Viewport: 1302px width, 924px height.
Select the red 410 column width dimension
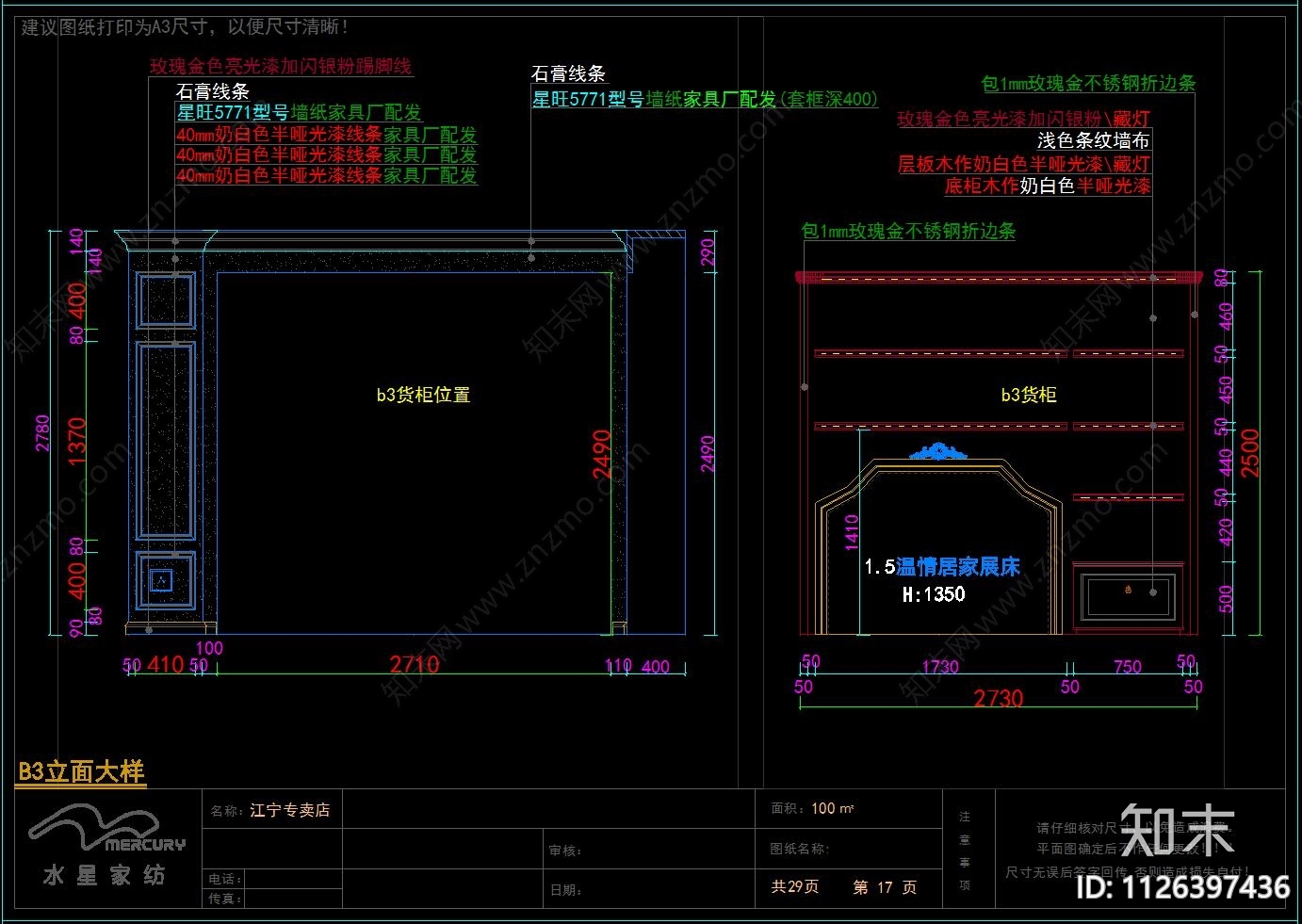click(165, 665)
